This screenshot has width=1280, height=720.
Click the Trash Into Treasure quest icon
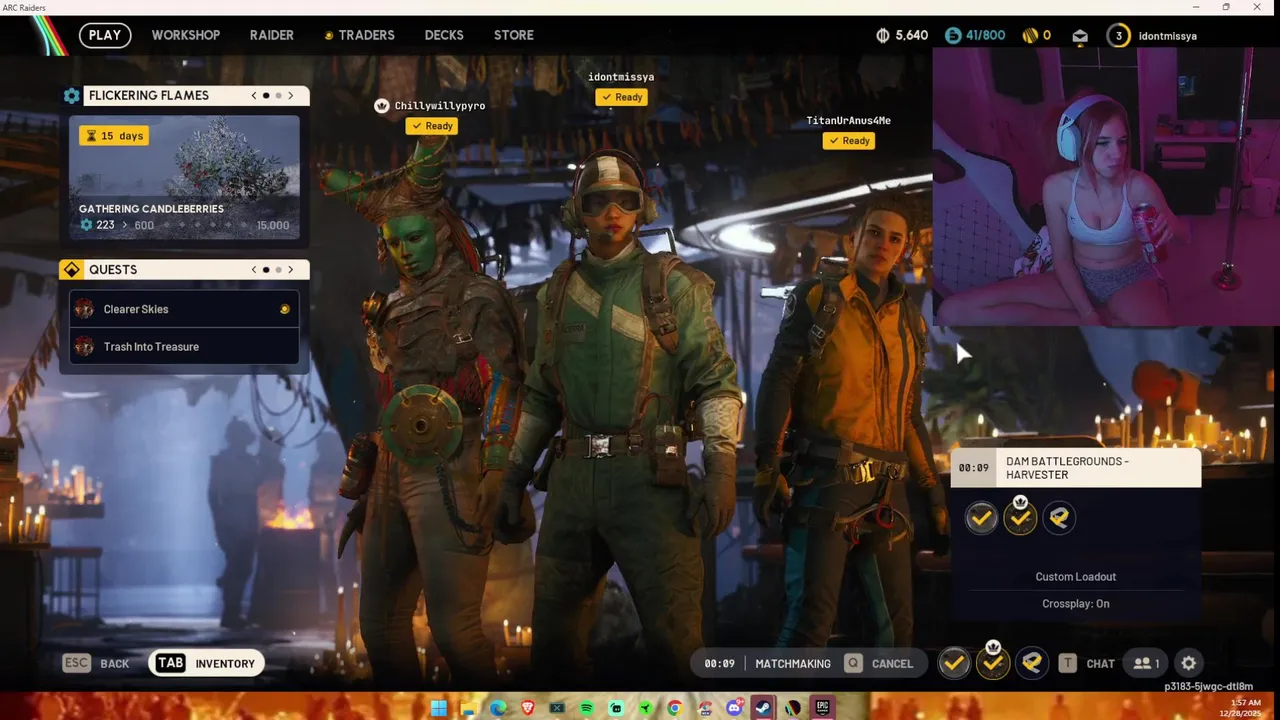point(84,347)
